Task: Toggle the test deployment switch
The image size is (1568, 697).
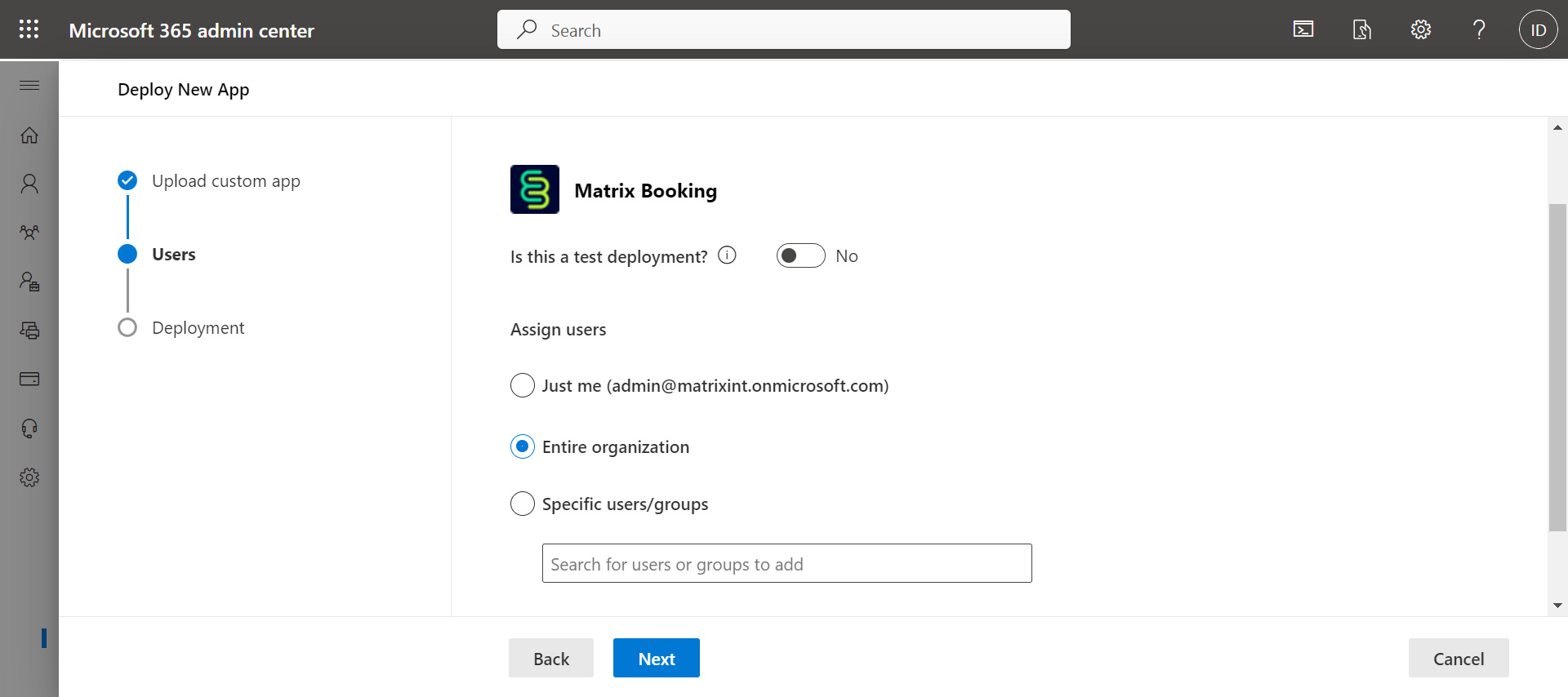Action: [x=800, y=256]
